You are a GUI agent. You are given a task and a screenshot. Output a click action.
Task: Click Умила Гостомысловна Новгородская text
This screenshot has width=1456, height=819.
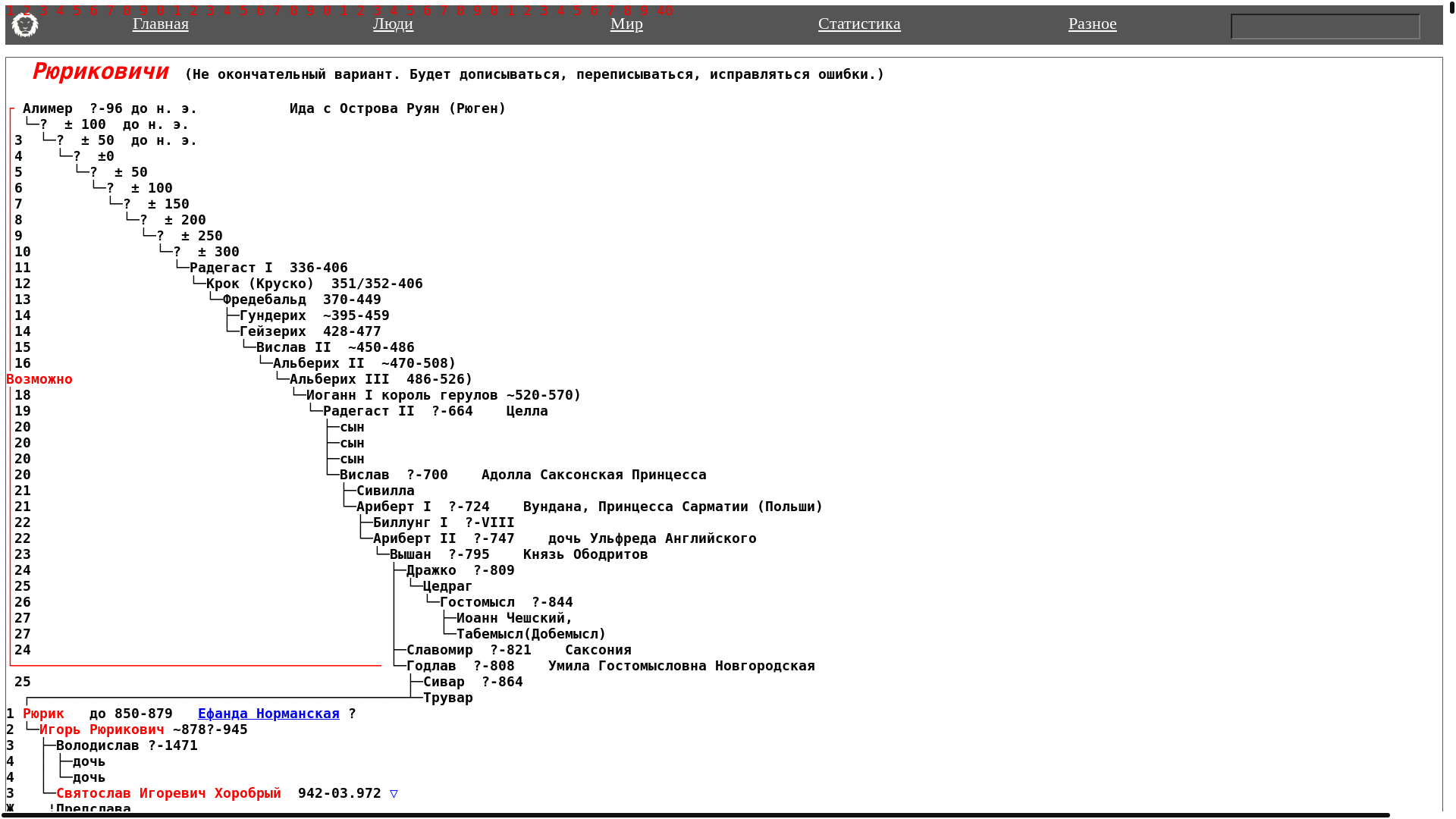point(682,666)
